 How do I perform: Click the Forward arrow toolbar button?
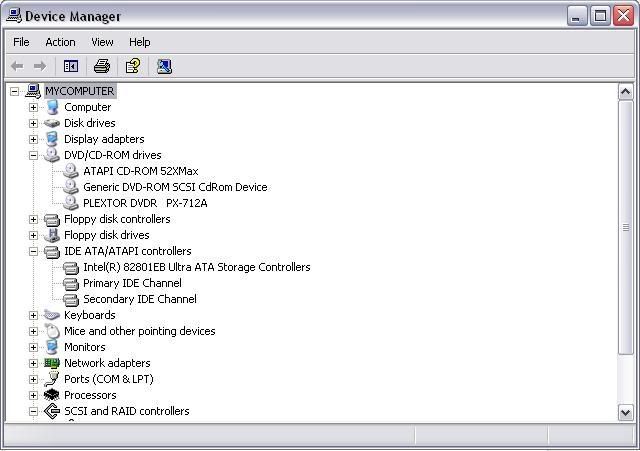(40, 66)
